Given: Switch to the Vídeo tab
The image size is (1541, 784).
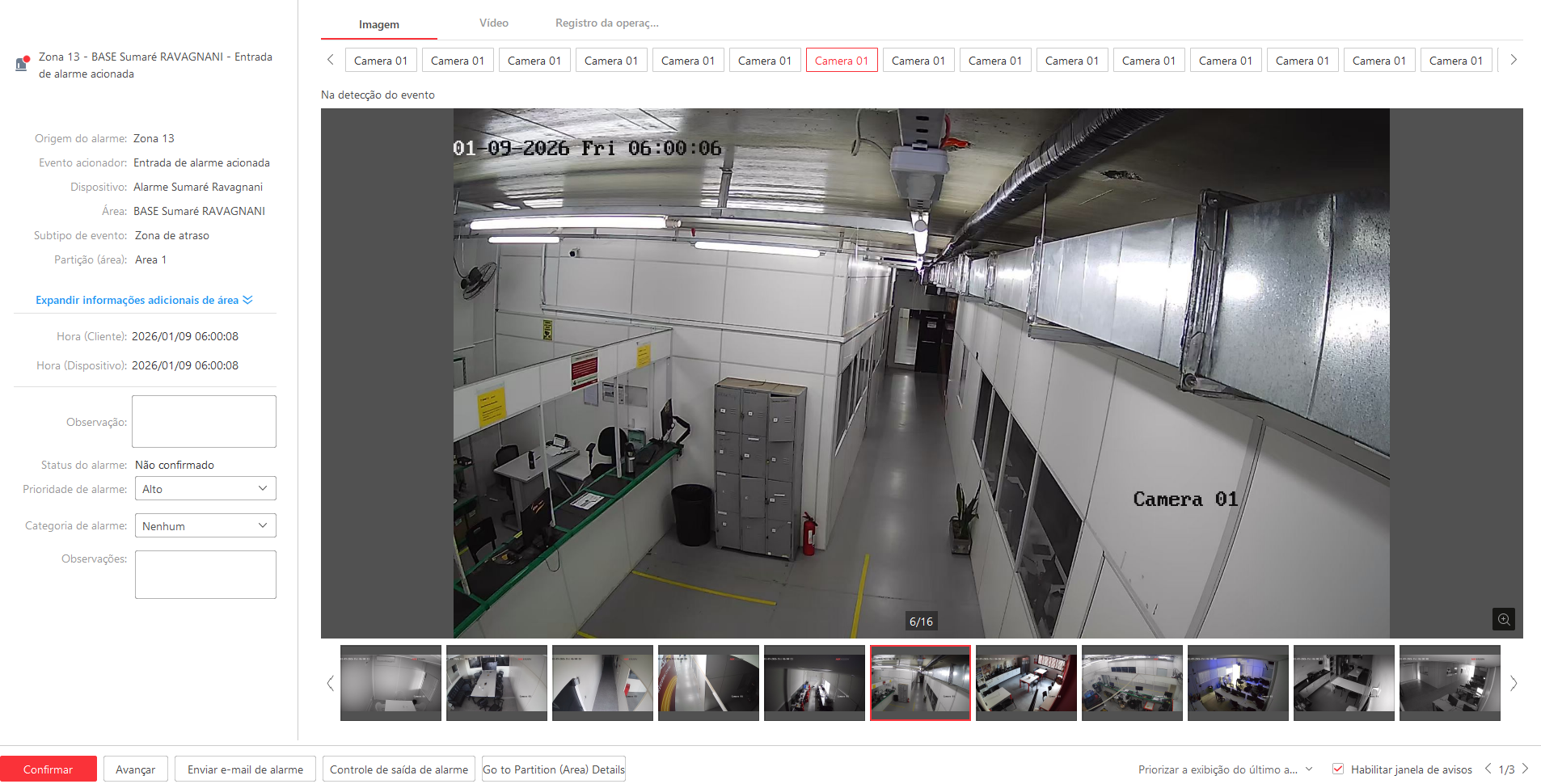Looking at the screenshot, I should [x=493, y=23].
